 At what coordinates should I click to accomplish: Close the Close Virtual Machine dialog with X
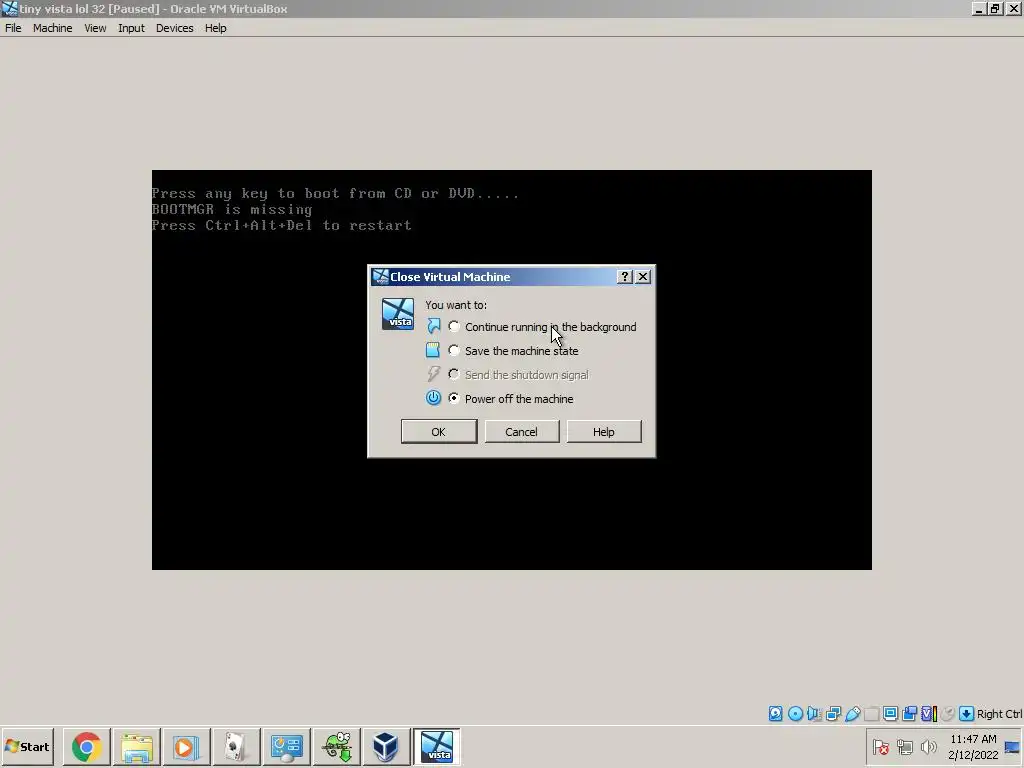point(643,277)
